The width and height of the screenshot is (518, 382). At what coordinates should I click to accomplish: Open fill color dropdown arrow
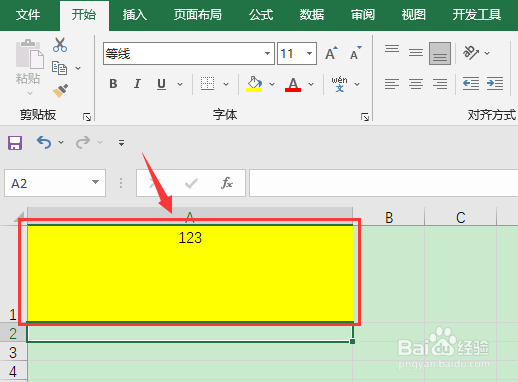click(x=272, y=84)
